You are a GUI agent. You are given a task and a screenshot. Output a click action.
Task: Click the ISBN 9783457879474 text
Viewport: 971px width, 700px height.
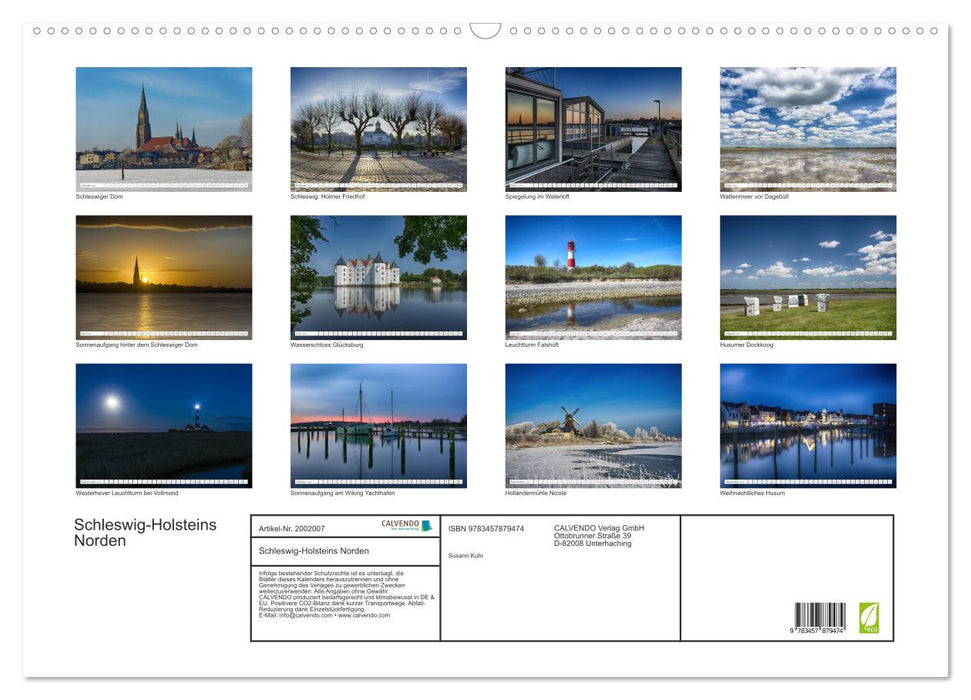[485, 527]
